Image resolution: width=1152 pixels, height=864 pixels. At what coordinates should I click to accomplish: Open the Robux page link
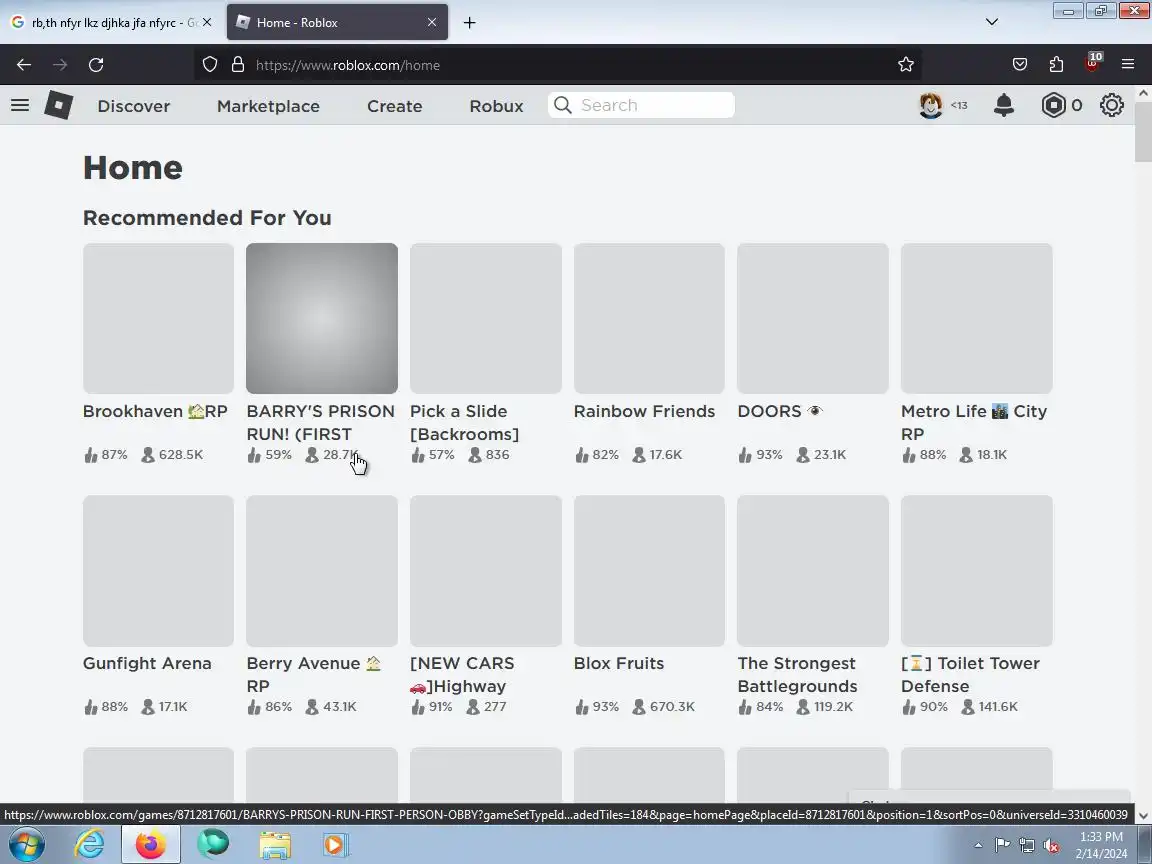[x=497, y=106]
